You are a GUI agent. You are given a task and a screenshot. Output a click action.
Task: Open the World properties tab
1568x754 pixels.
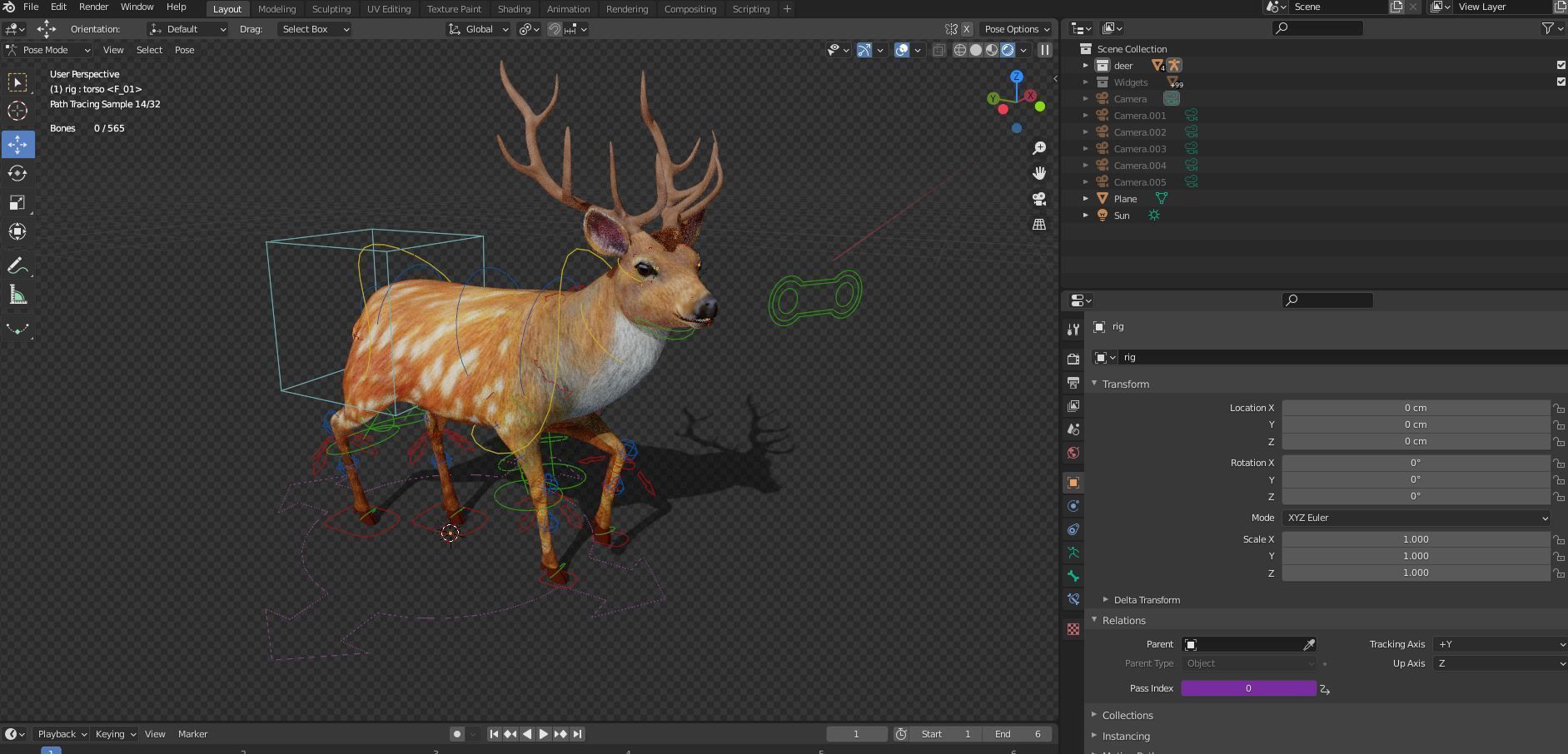click(x=1073, y=453)
